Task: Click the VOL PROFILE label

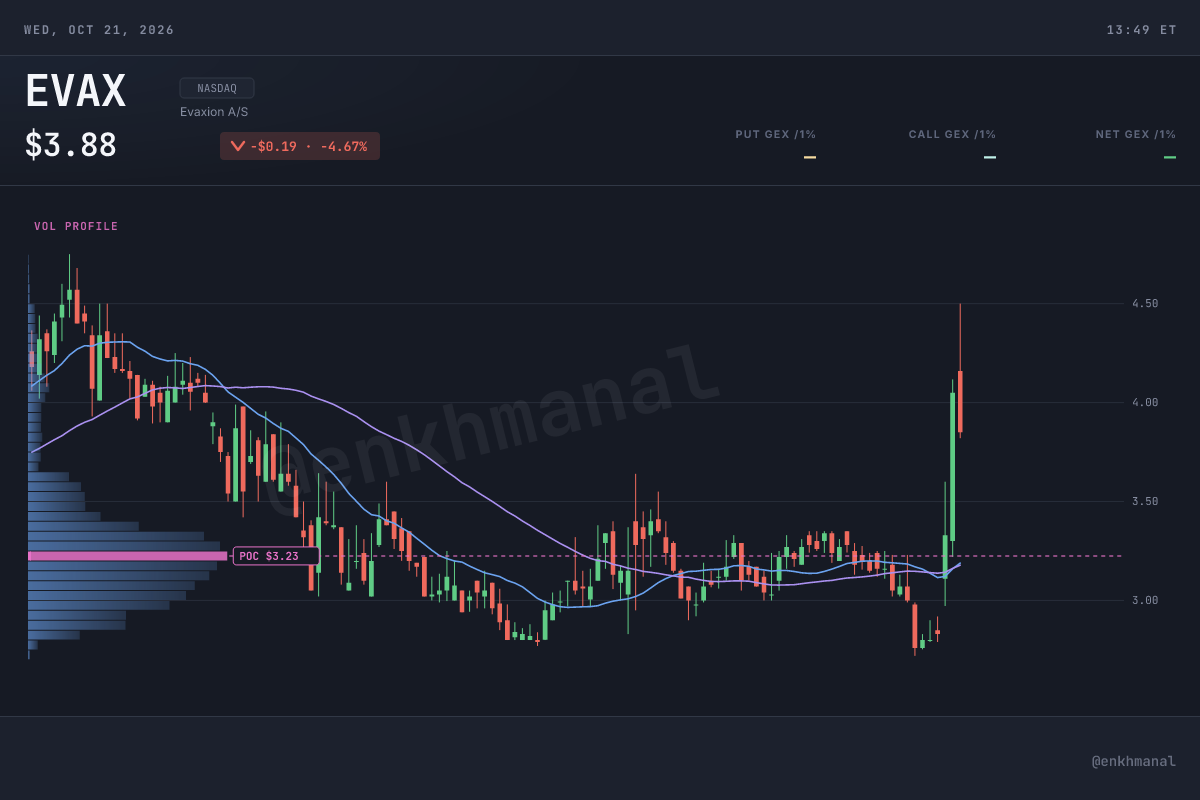Action: pyautogui.click(x=76, y=227)
